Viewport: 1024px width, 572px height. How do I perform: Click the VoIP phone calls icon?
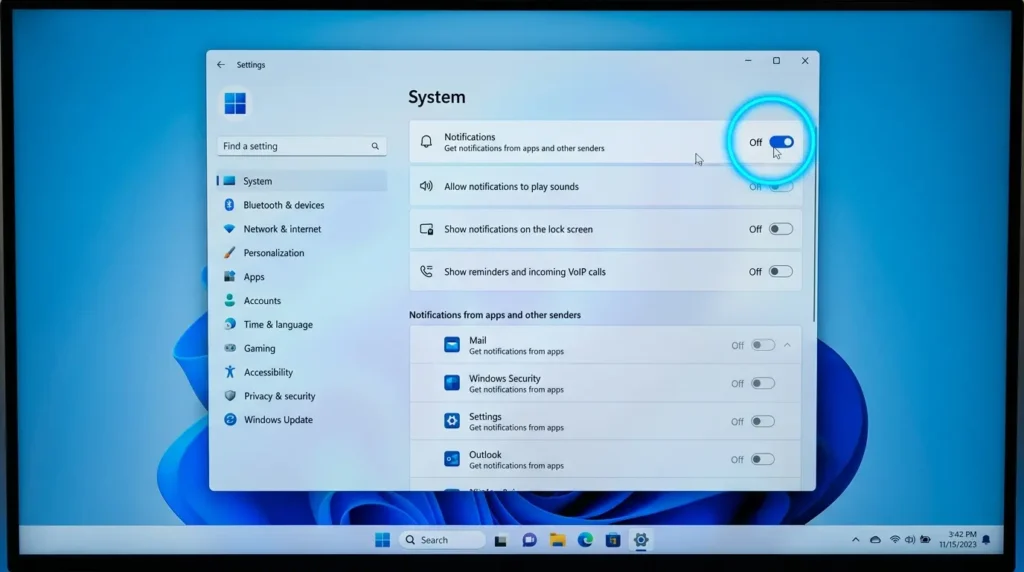(x=426, y=272)
